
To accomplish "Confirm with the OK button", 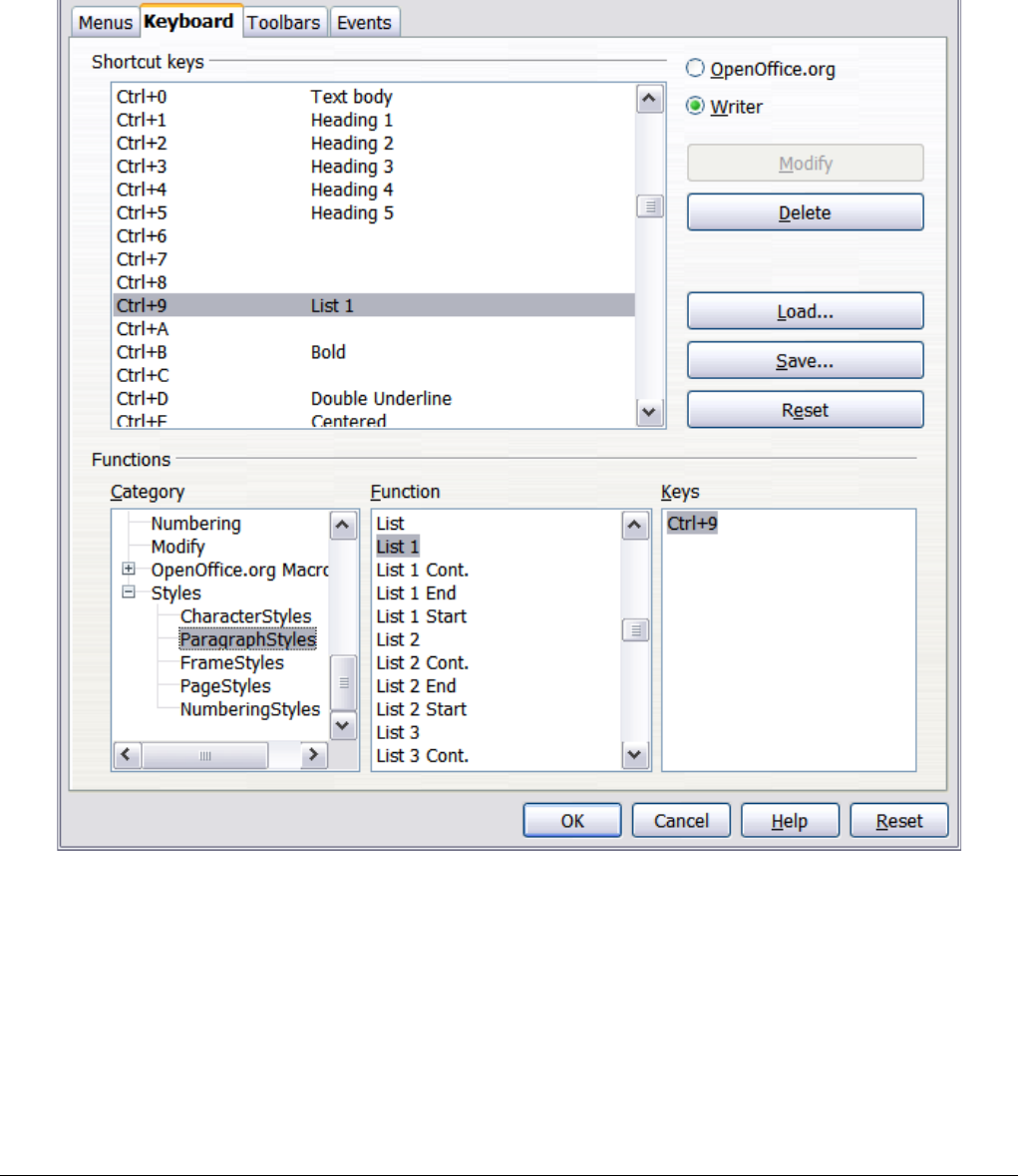I will pyautogui.click(x=572, y=821).
